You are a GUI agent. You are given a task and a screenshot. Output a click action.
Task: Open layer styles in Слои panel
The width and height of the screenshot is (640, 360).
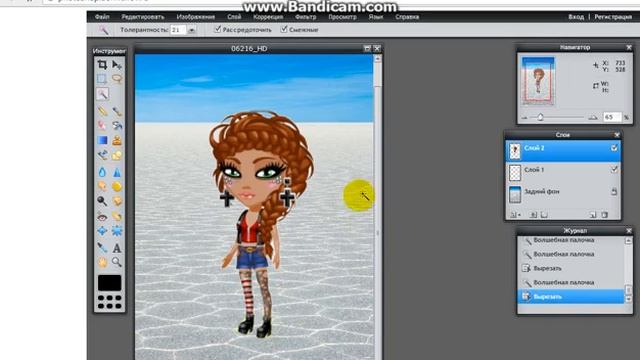click(544, 215)
